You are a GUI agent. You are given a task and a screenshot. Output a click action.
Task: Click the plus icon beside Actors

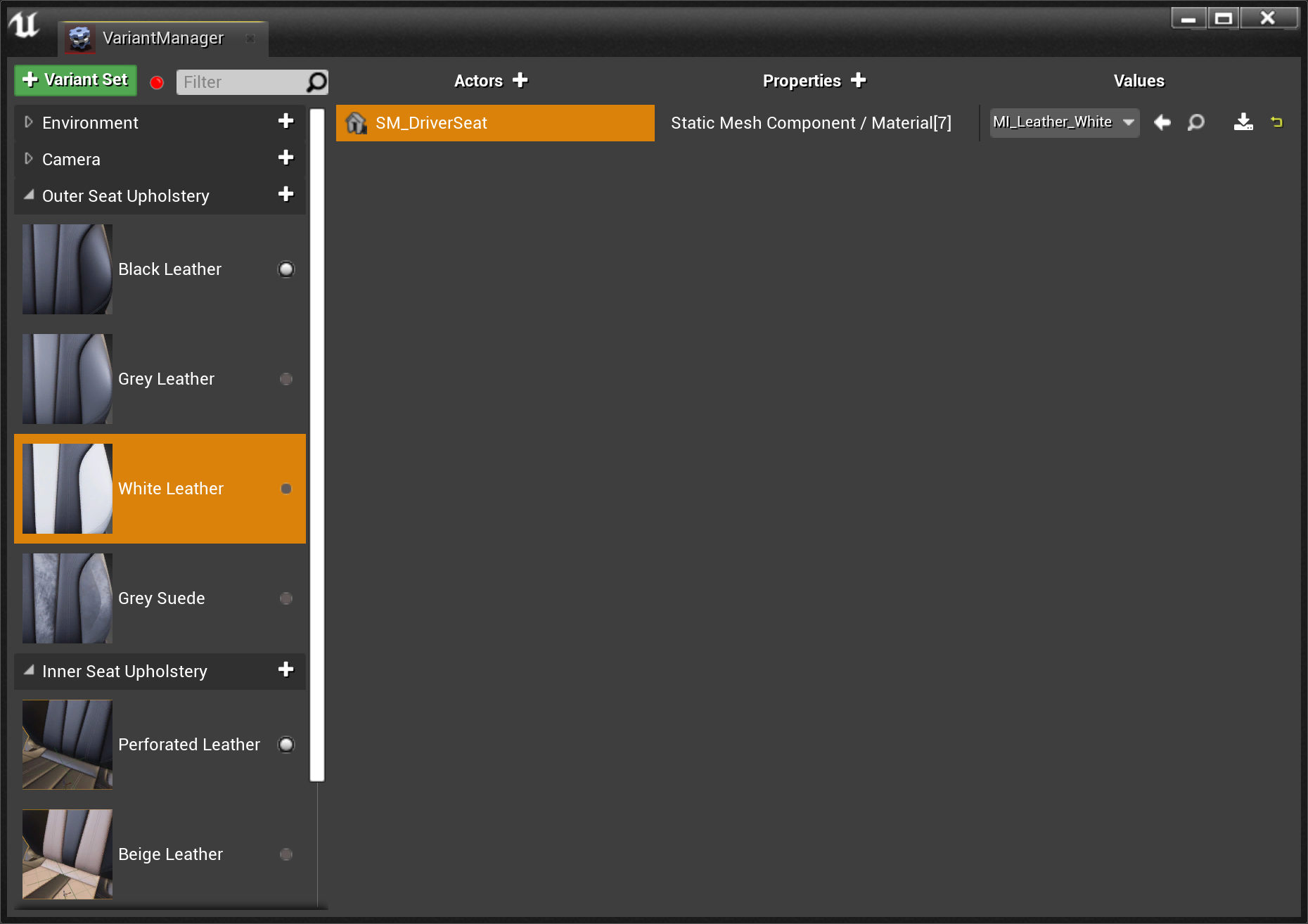tap(520, 80)
